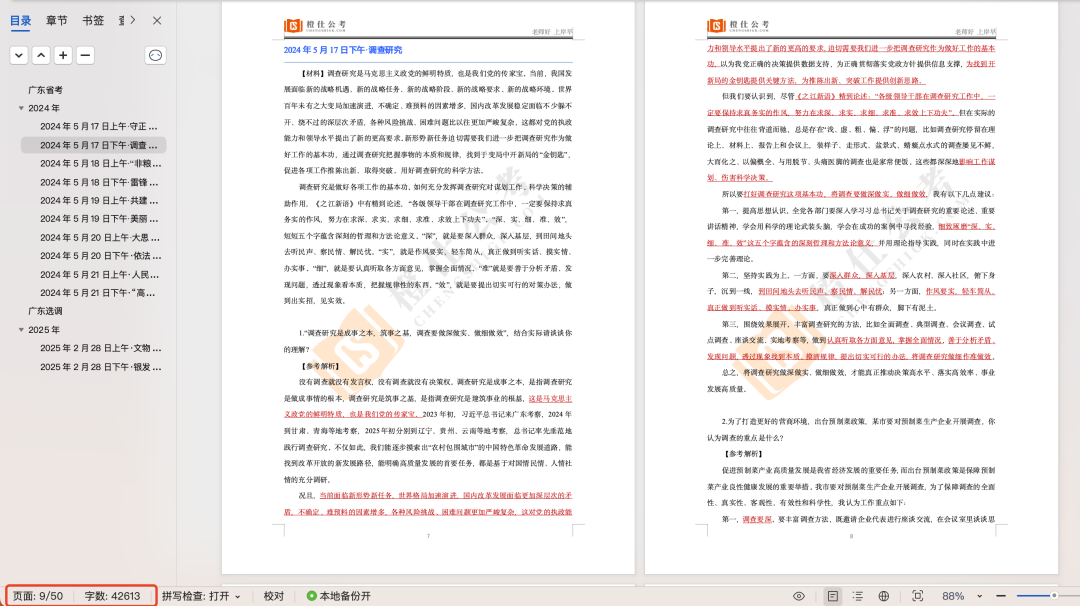Switch to outline view in status bar
Image resolution: width=1080 pixels, height=606 pixels.
point(858,596)
